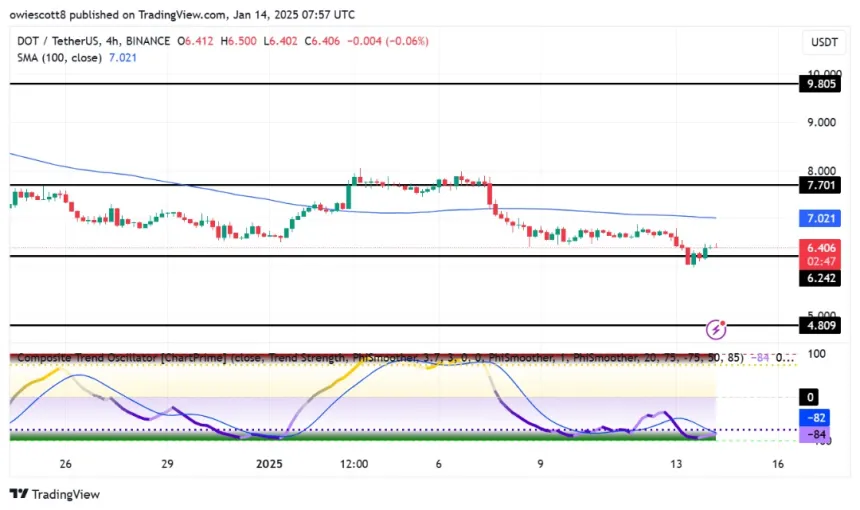The height and width of the screenshot is (510, 860).
Task: Click the 13 date marker on time axis
Action: (x=677, y=465)
